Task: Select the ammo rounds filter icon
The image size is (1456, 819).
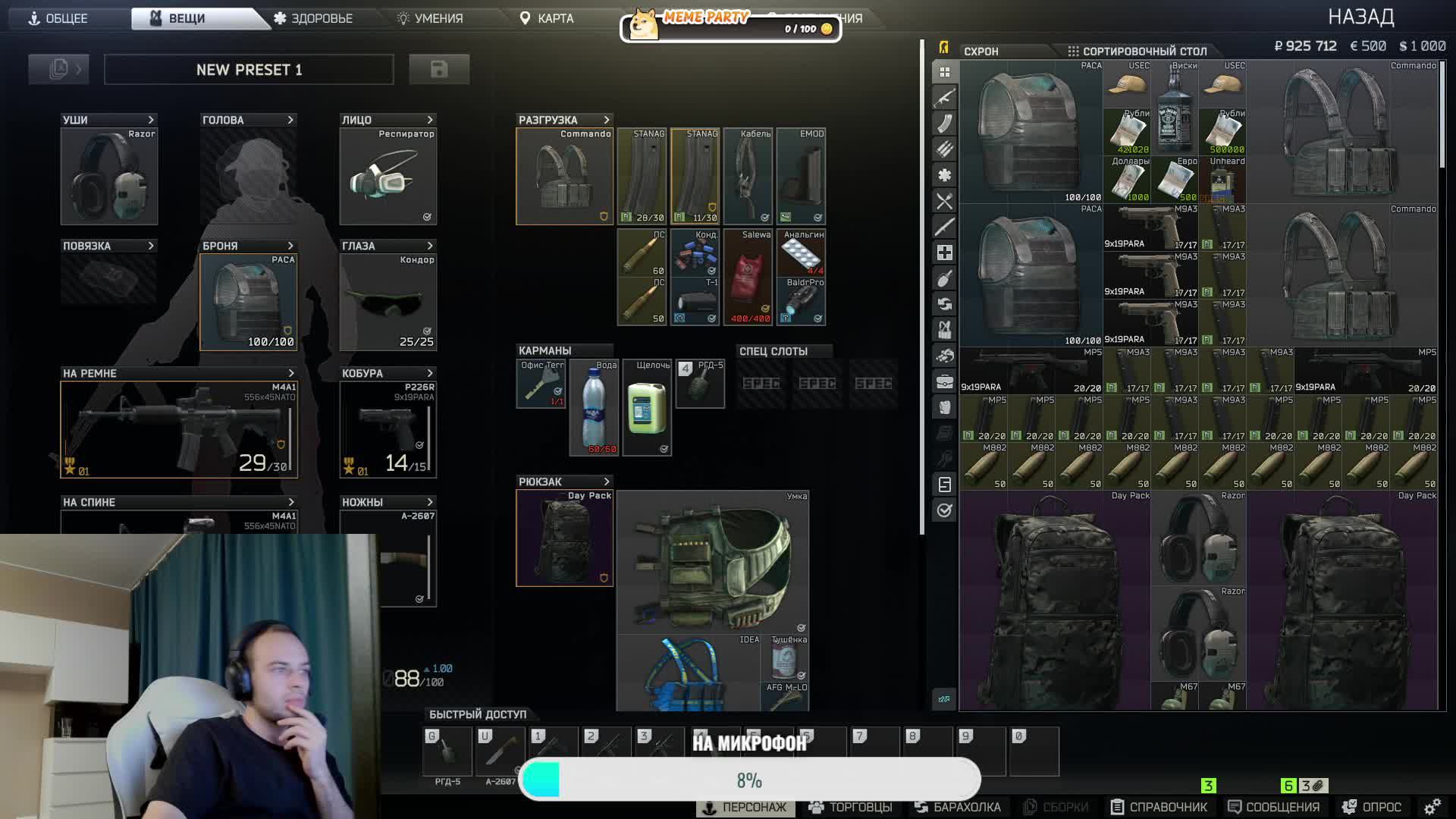Action: click(x=944, y=149)
